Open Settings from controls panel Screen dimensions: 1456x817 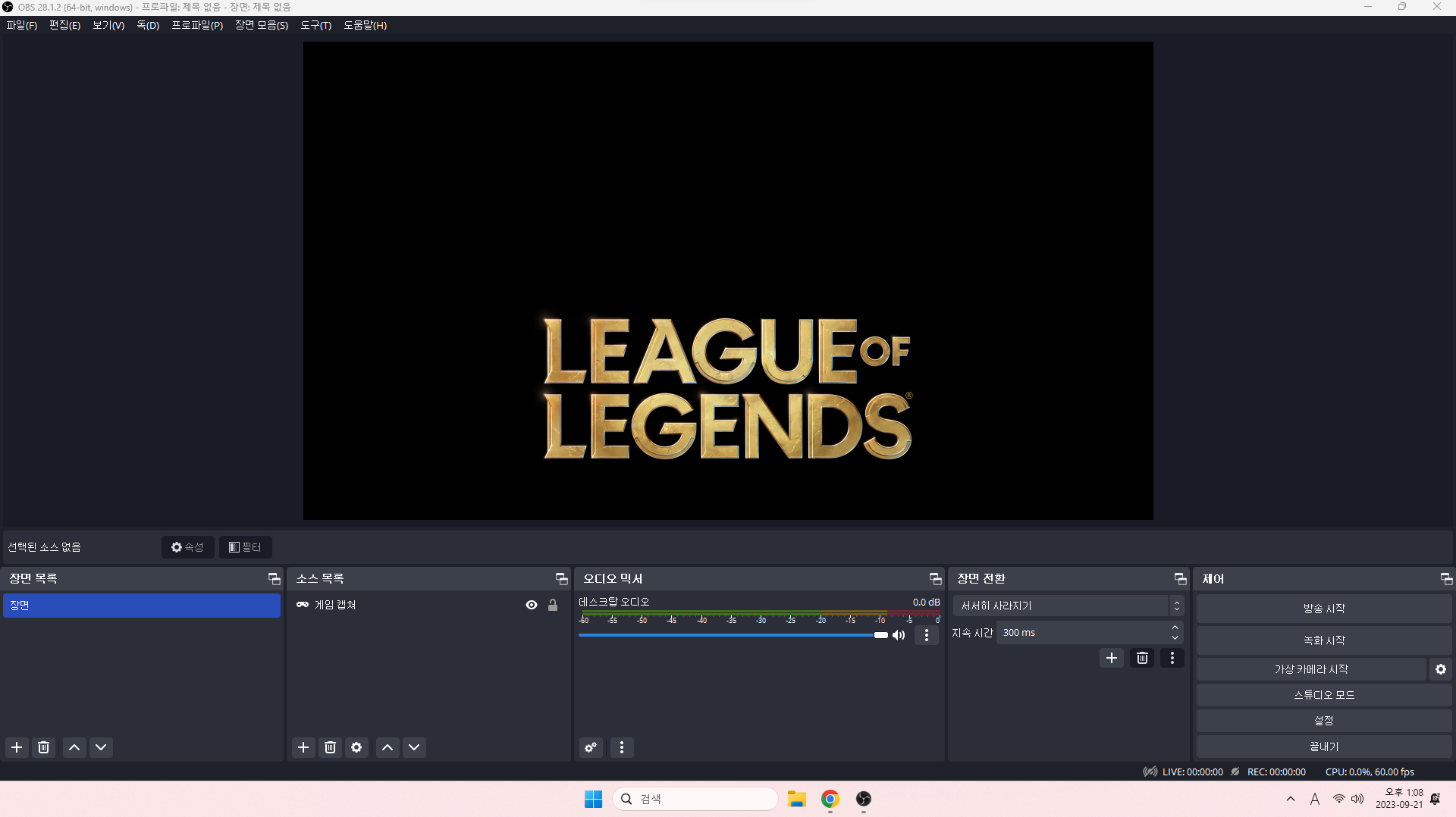tap(1324, 721)
